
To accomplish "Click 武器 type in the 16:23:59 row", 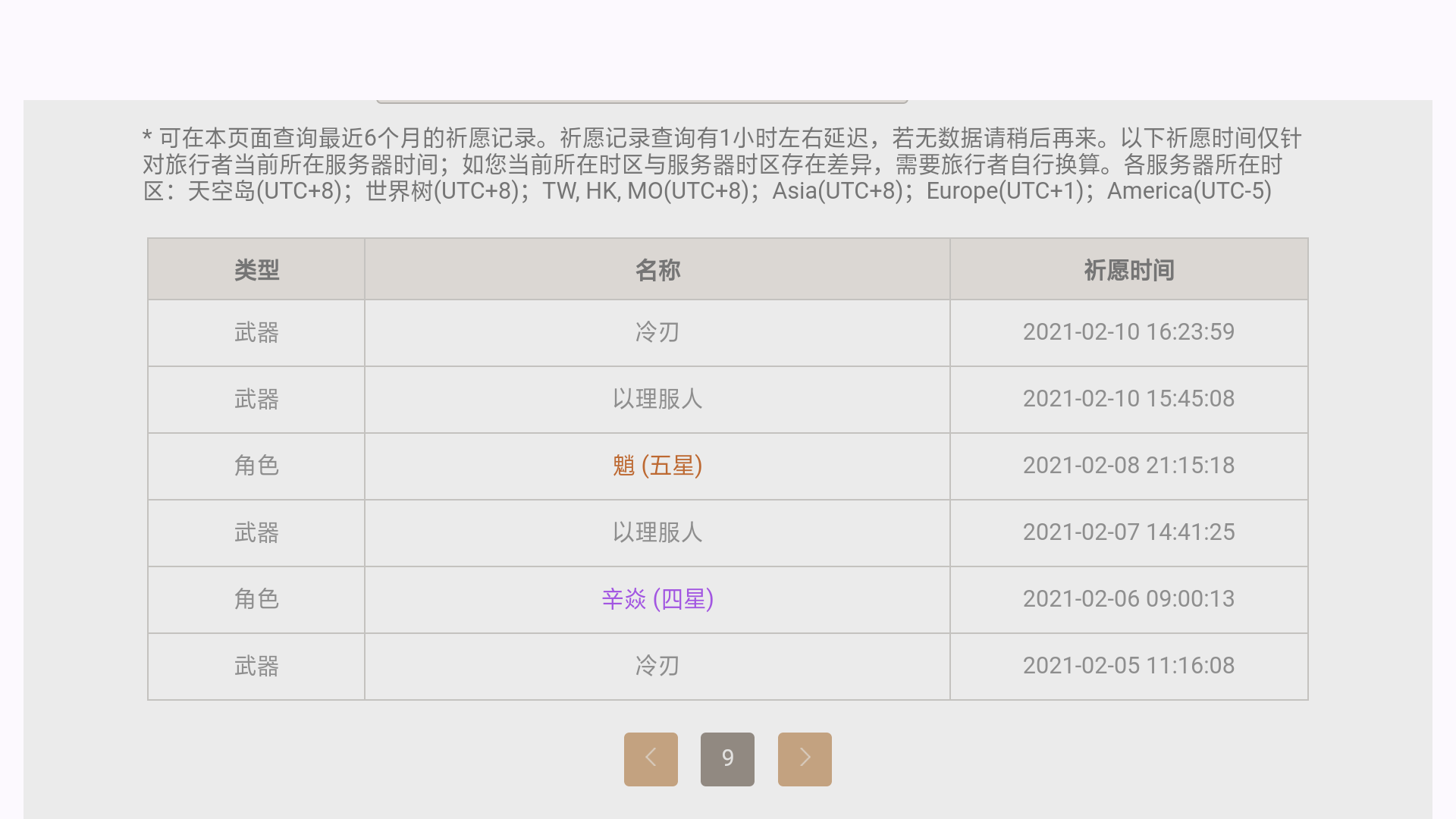I will pos(256,332).
